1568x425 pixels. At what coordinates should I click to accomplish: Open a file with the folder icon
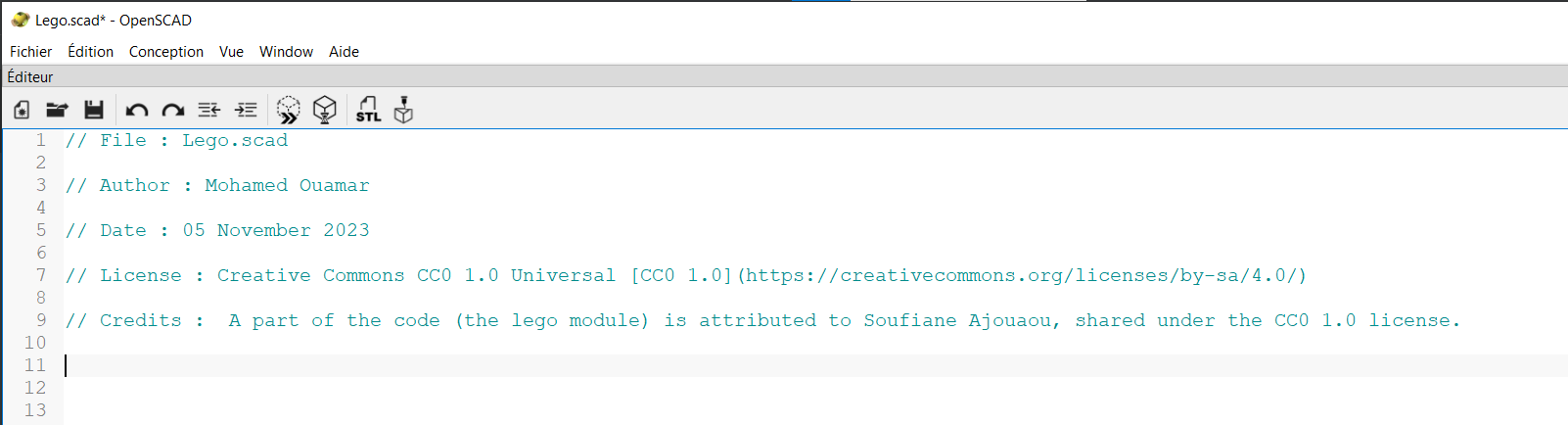pyautogui.click(x=57, y=110)
